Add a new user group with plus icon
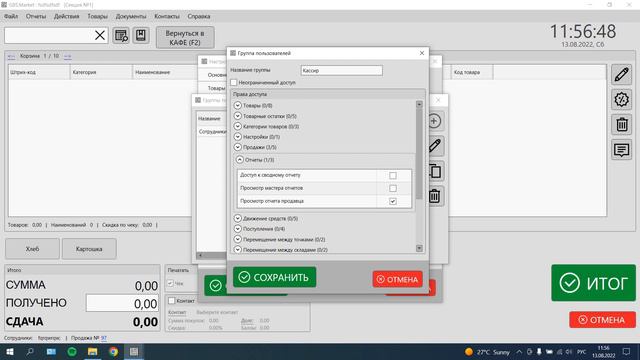 pyautogui.click(x=434, y=121)
